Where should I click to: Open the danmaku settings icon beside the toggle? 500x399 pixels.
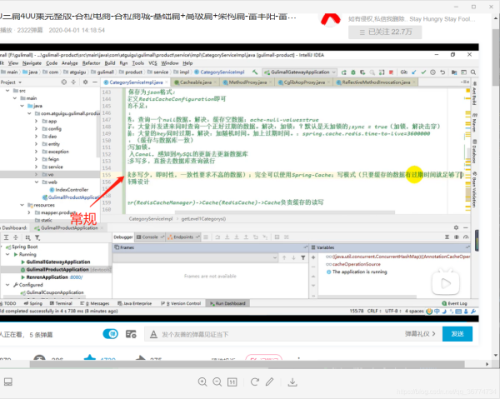pyautogui.click(x=131, y=334)
